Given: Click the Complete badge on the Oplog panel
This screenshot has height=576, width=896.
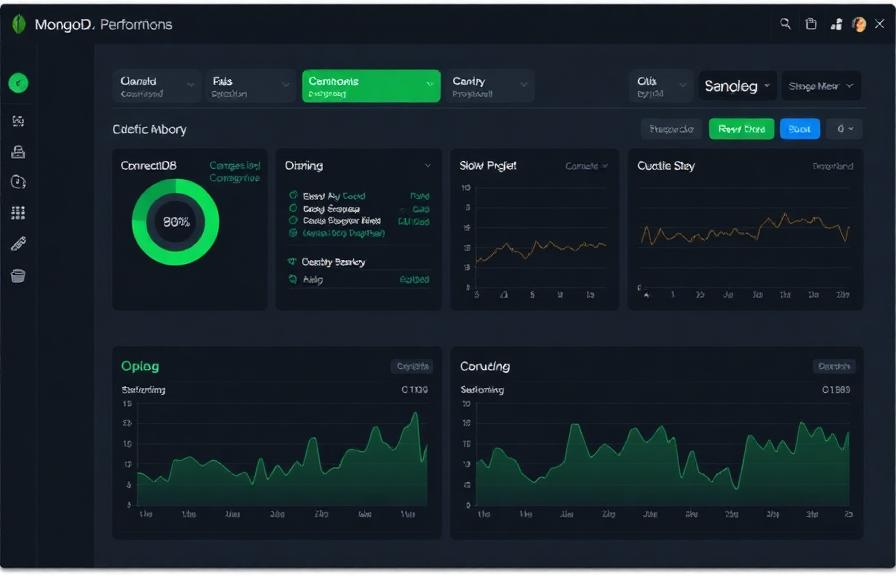Looking at the screenshot, I should click(412, 366).
